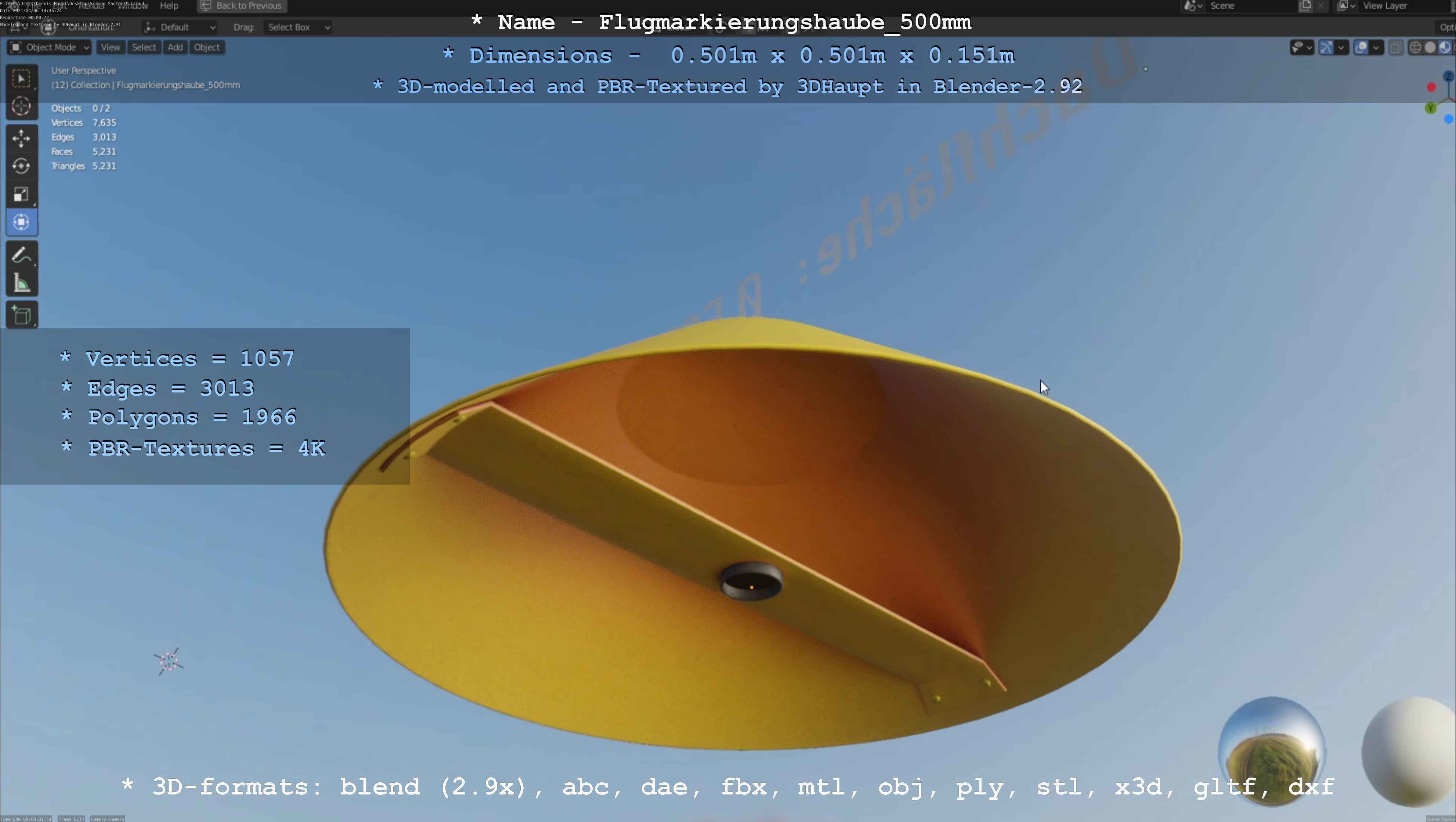Viewport: 1456px width, 822px height.
Task: Switch to Material Preview shading
Action: [x=1445, y=47]
